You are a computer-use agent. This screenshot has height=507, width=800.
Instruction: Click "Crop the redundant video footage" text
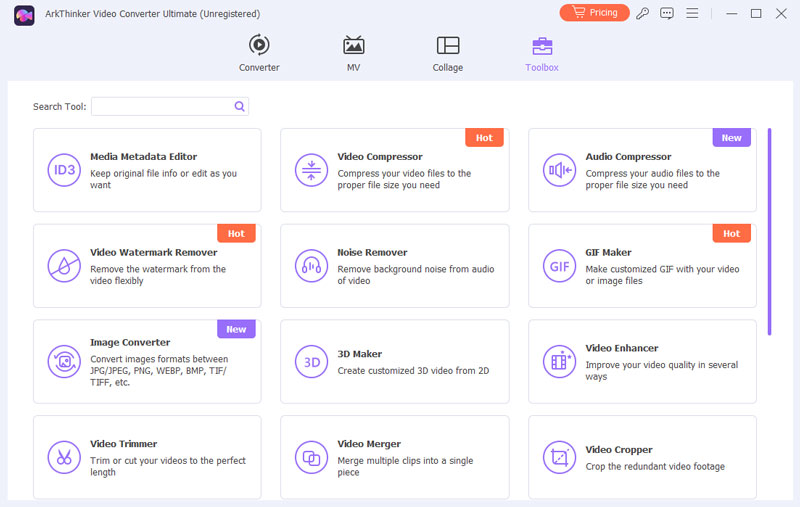click(x=655, y=467)
